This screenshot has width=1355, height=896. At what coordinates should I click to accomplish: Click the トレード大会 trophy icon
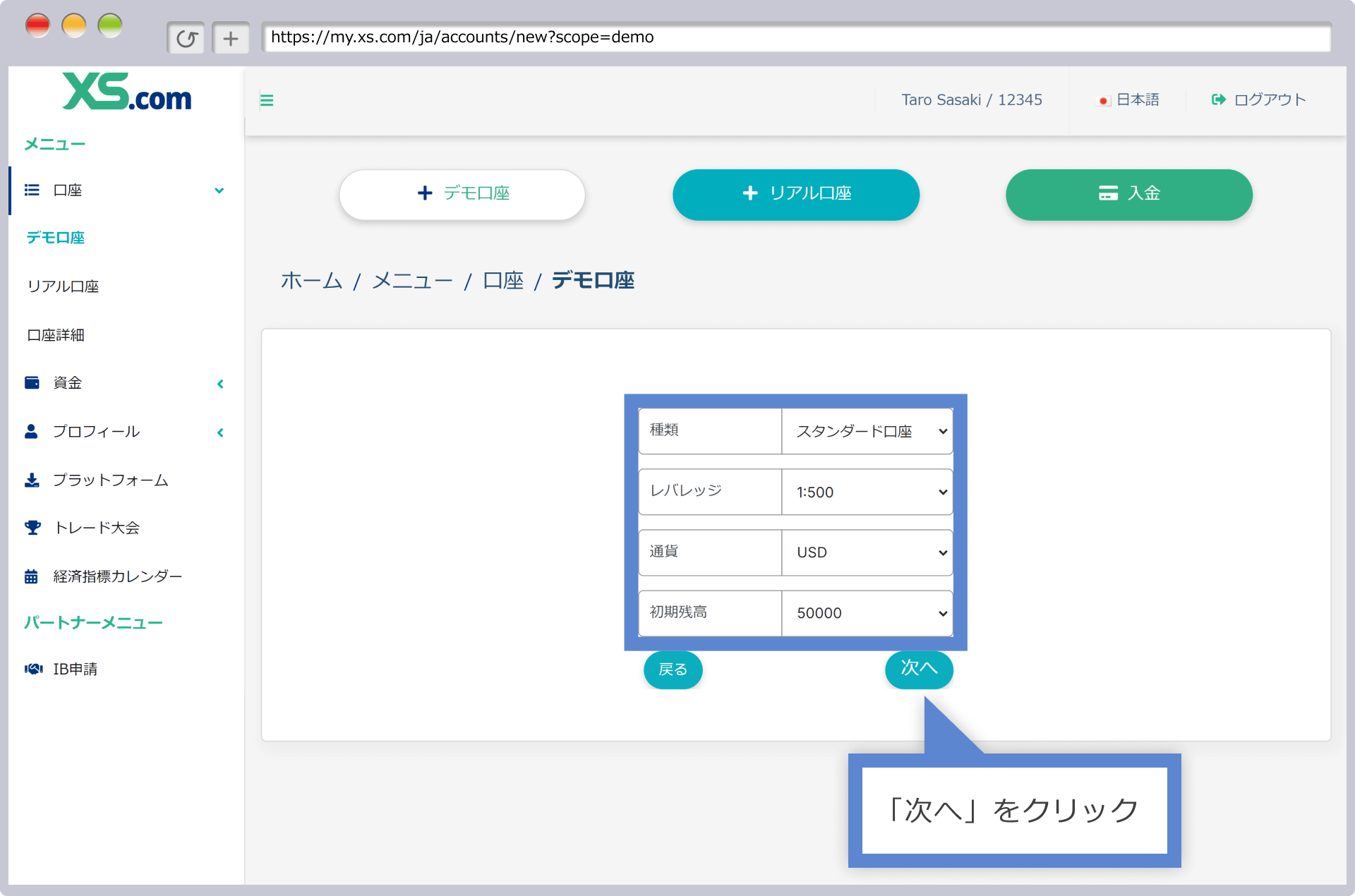[x=32, y=528]
